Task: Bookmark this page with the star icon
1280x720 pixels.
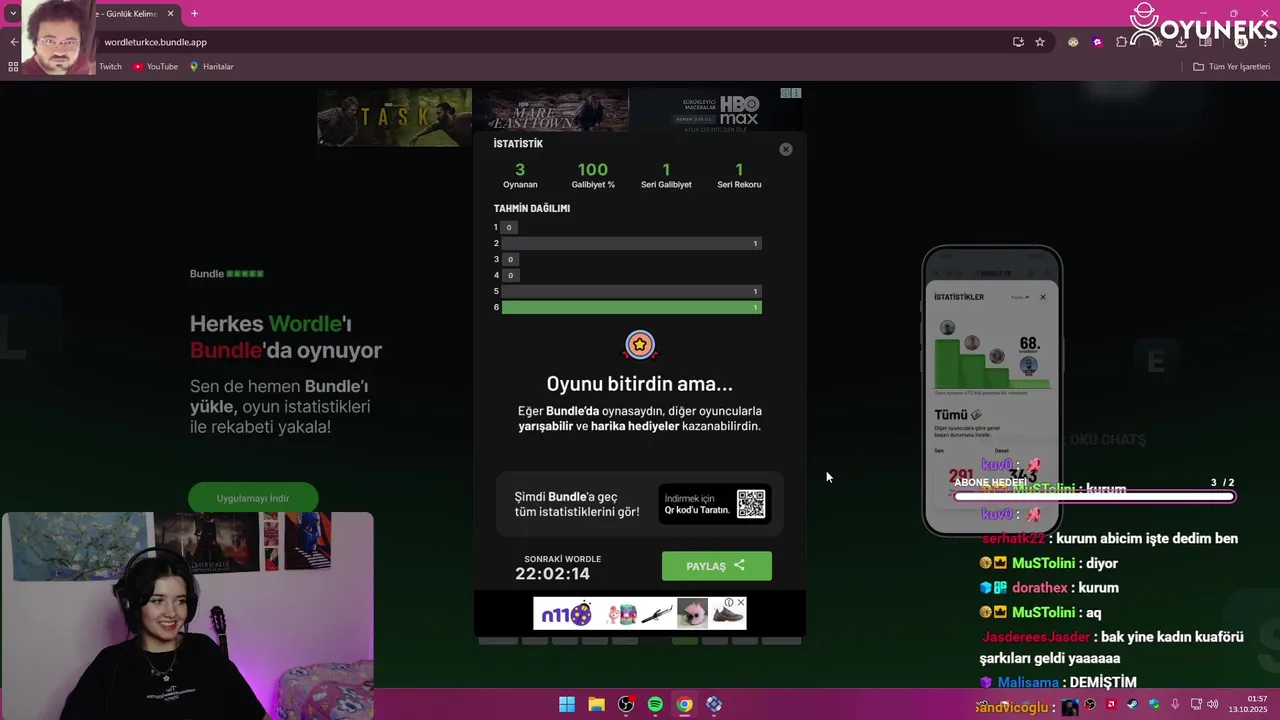Action: pos(1040,42)
